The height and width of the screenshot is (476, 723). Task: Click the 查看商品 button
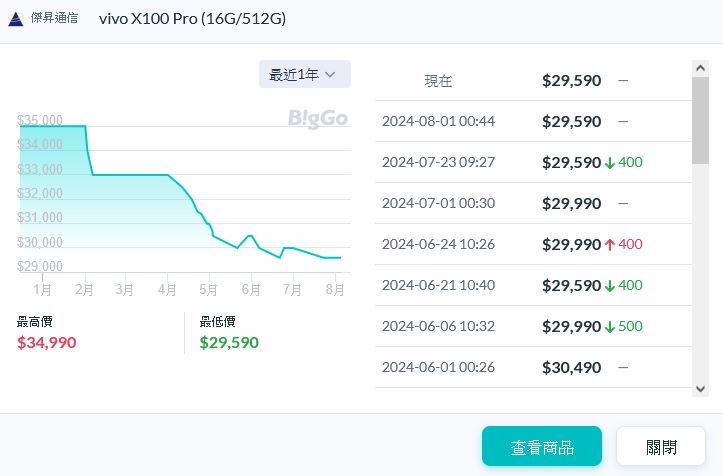[541, 447]
